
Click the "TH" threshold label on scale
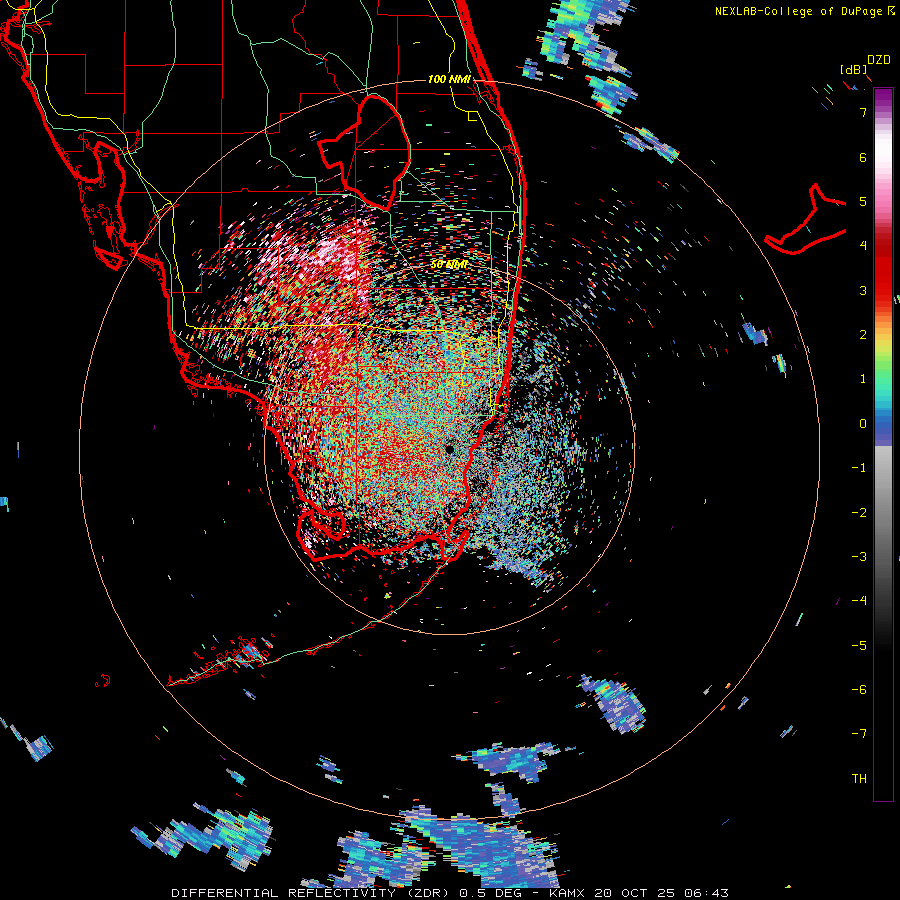click(859, 779)
